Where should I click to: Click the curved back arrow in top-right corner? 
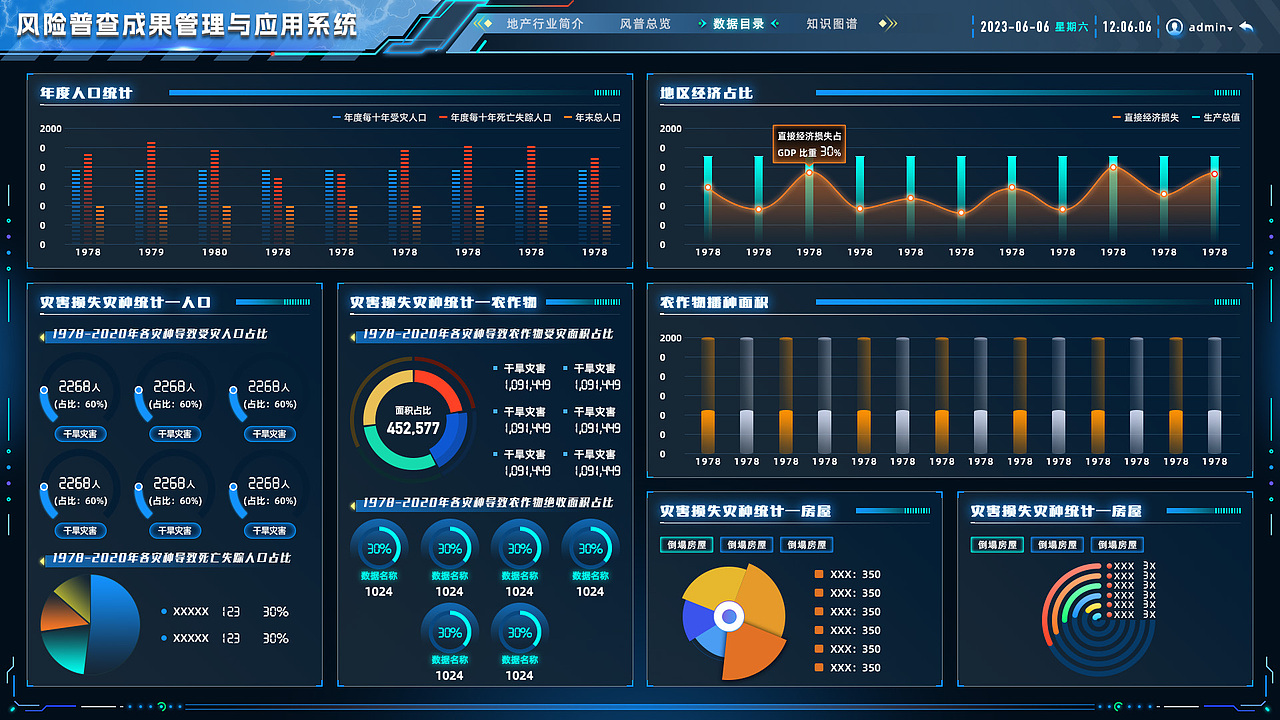pyautogui.click(x=1246, y=26)
